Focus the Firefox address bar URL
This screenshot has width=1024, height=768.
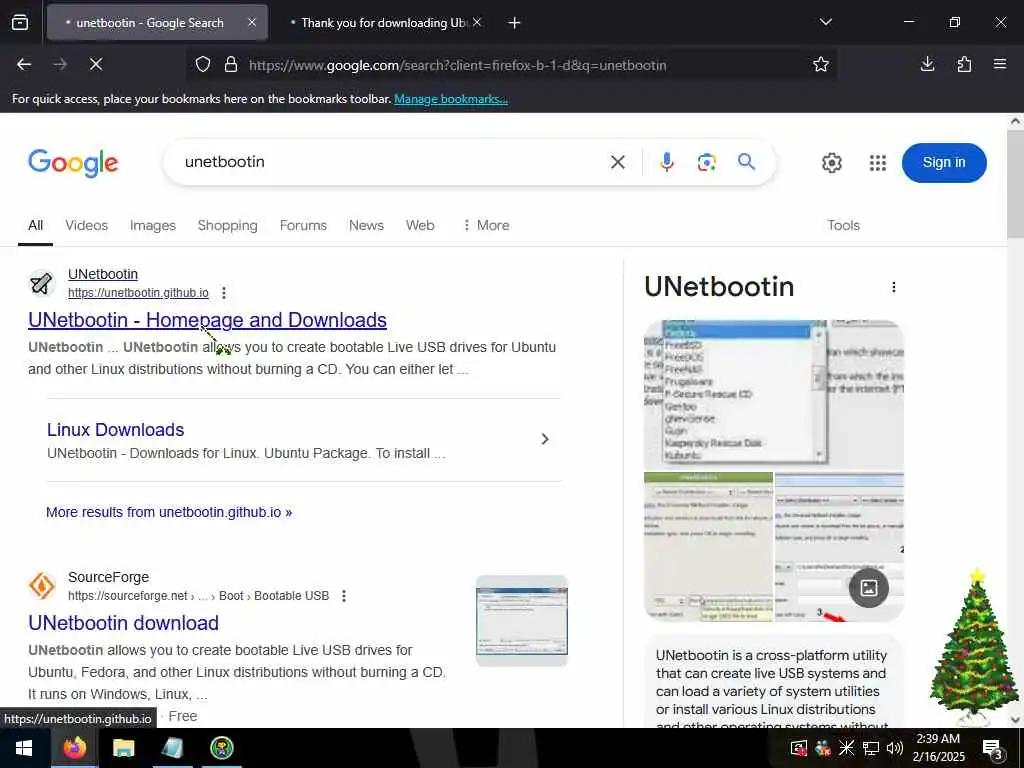click(458, 65)
